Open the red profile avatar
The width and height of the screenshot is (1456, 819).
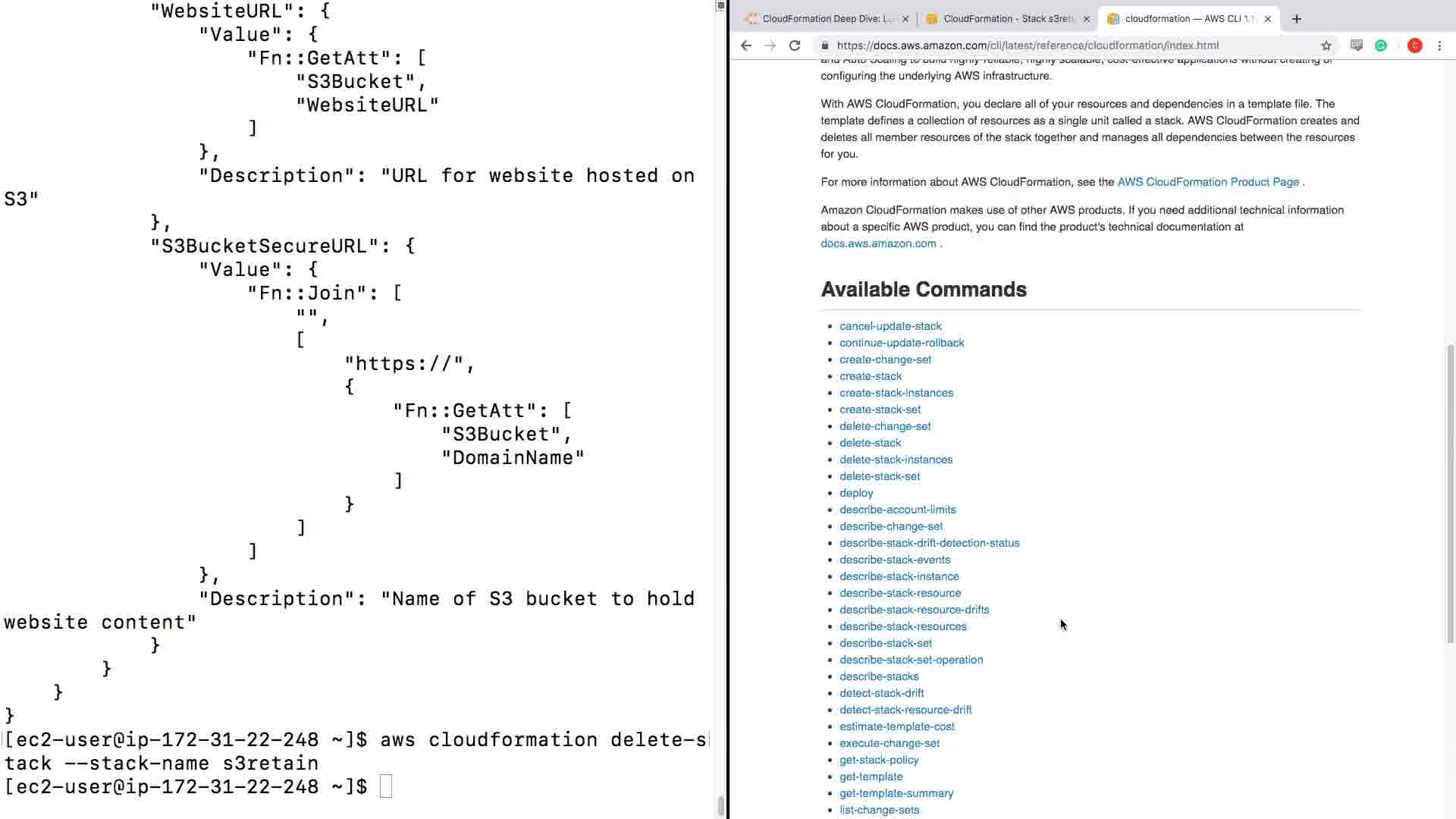point(1414,45)
